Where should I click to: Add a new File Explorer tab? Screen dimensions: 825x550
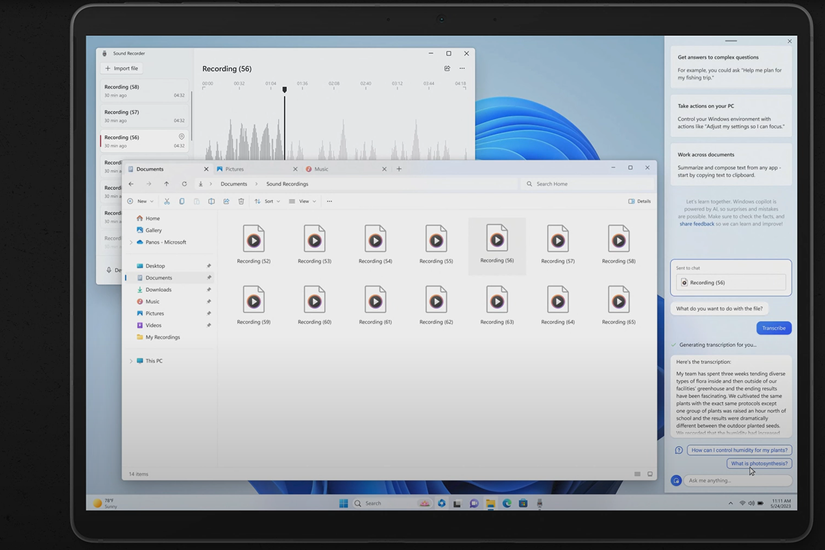pyautogui.click(x=399, y=169)
